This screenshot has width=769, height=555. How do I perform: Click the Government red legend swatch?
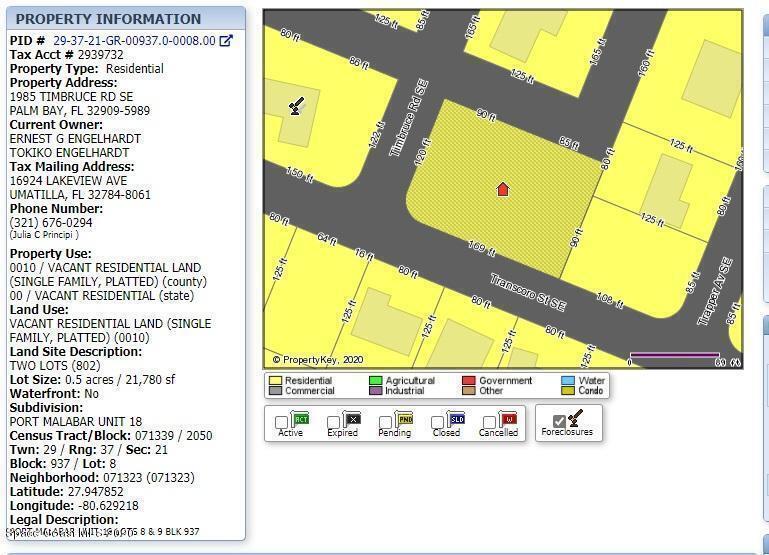click(x=468, y=380)
